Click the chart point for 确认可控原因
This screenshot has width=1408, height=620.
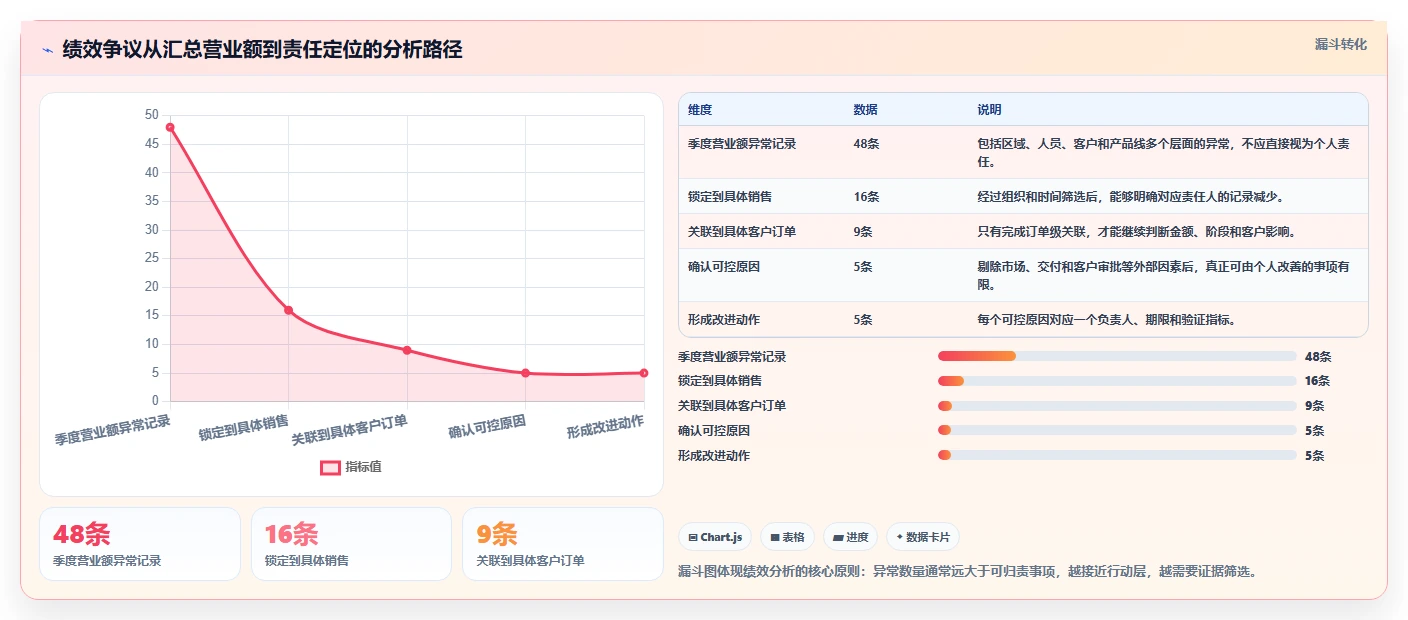pos(525,373)
